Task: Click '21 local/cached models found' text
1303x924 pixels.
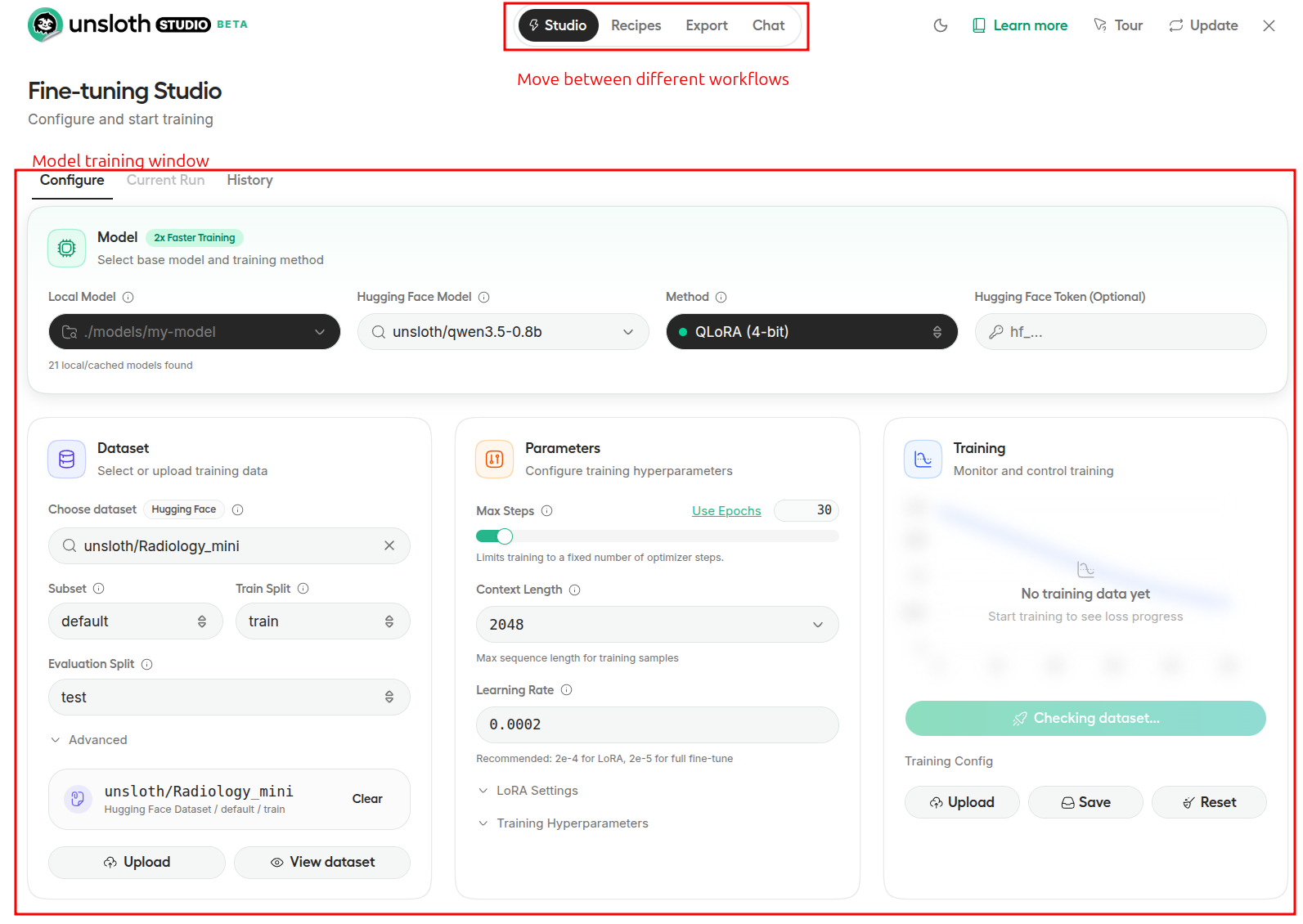Action: [120, 366]
